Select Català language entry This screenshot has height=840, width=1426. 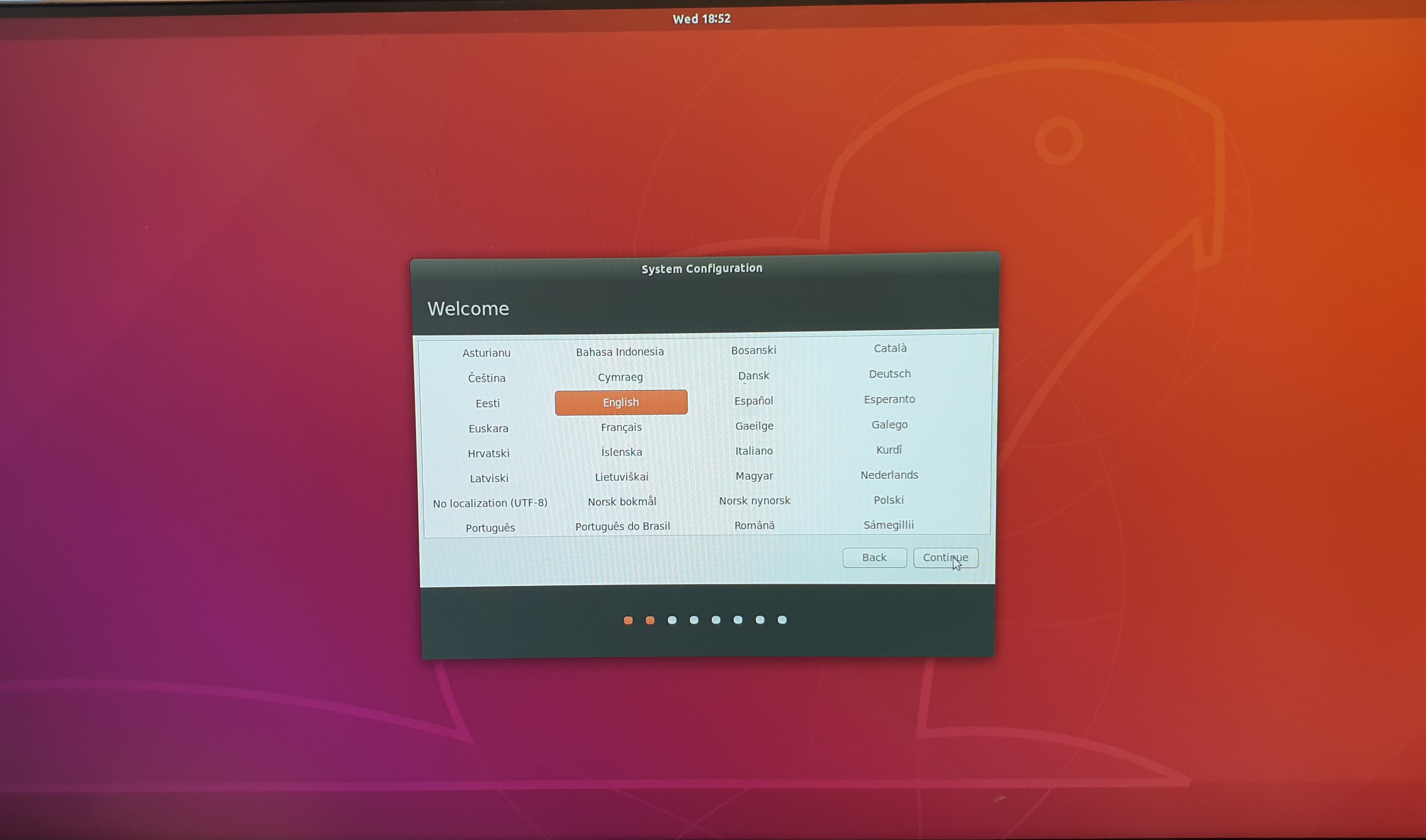[890, 348]
